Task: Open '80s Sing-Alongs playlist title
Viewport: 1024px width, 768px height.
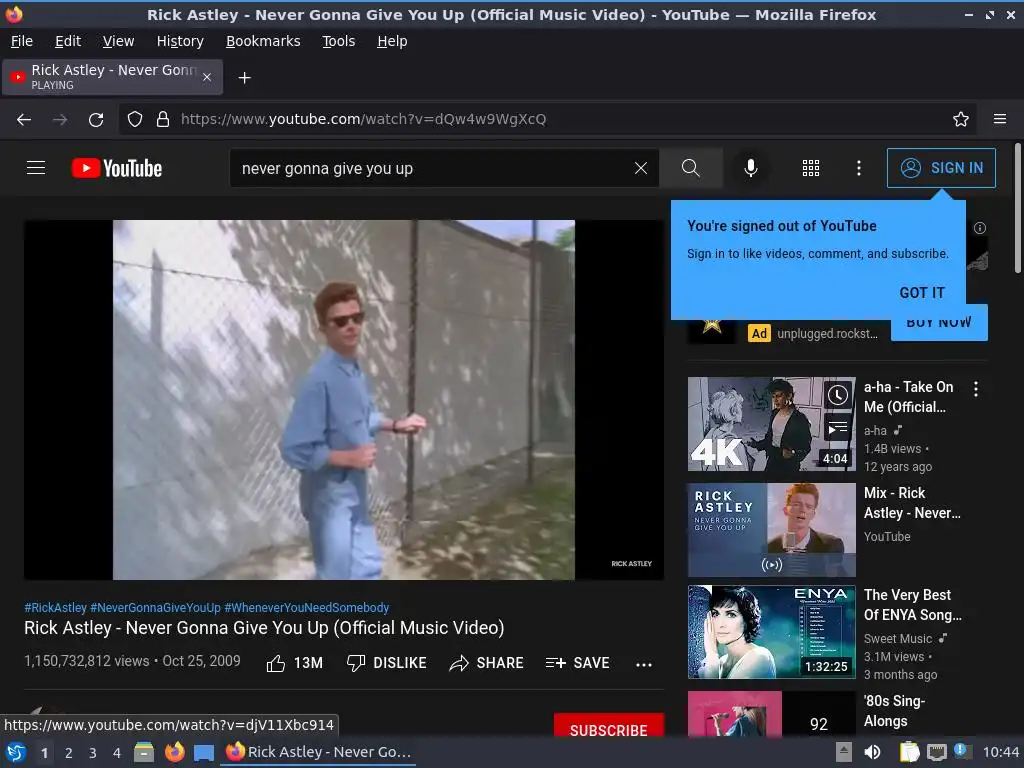Action: [x=895, y=711]
